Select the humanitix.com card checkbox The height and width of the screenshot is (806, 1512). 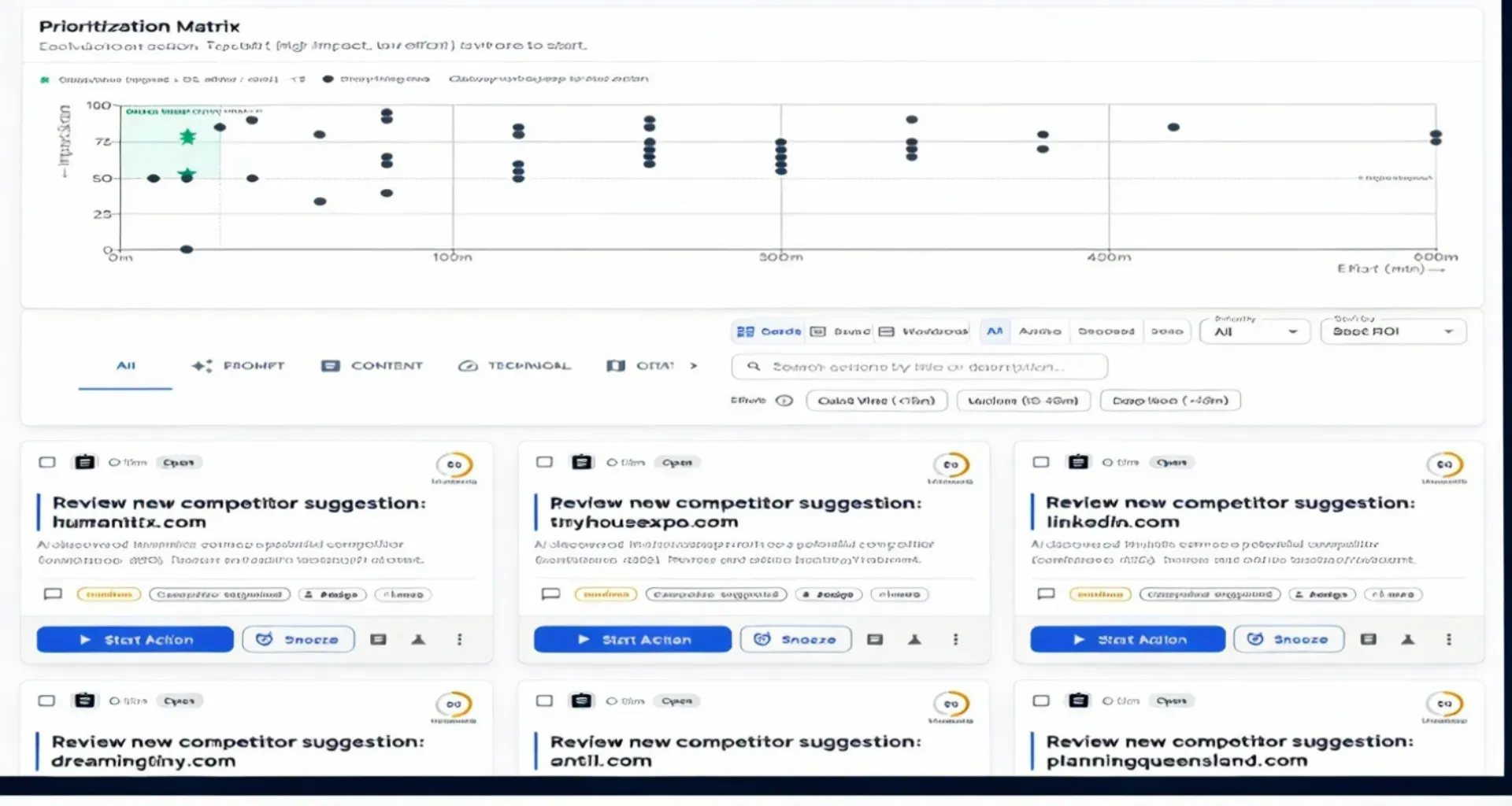click(x=47, y=462)
